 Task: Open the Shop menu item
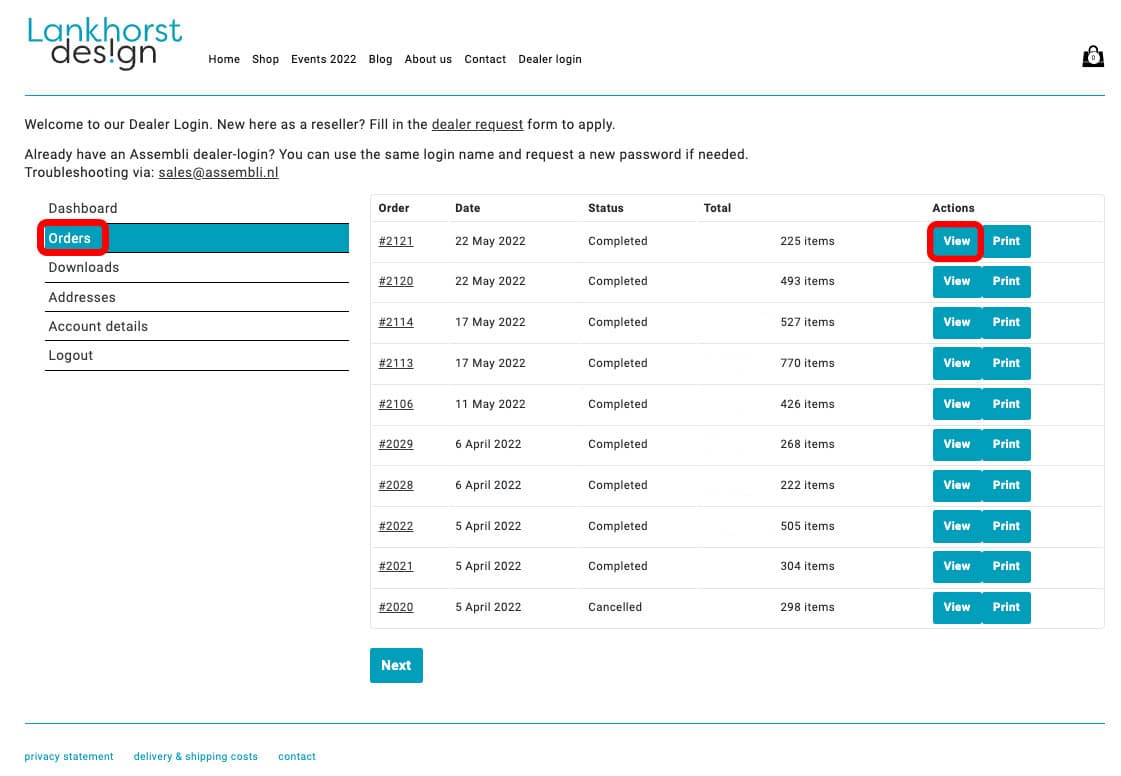265,59
